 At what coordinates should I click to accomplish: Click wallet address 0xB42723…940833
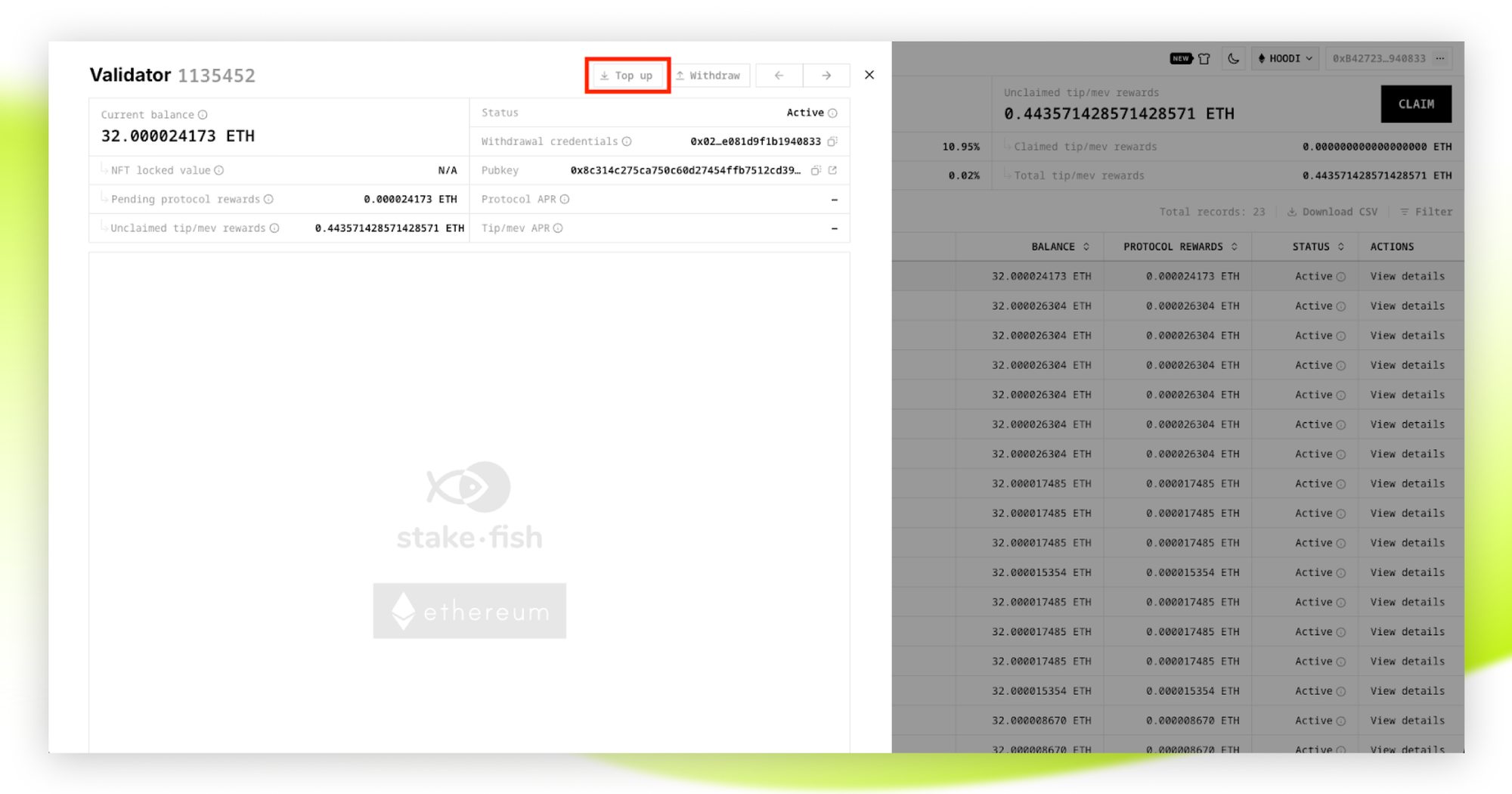click(1379, 58)
